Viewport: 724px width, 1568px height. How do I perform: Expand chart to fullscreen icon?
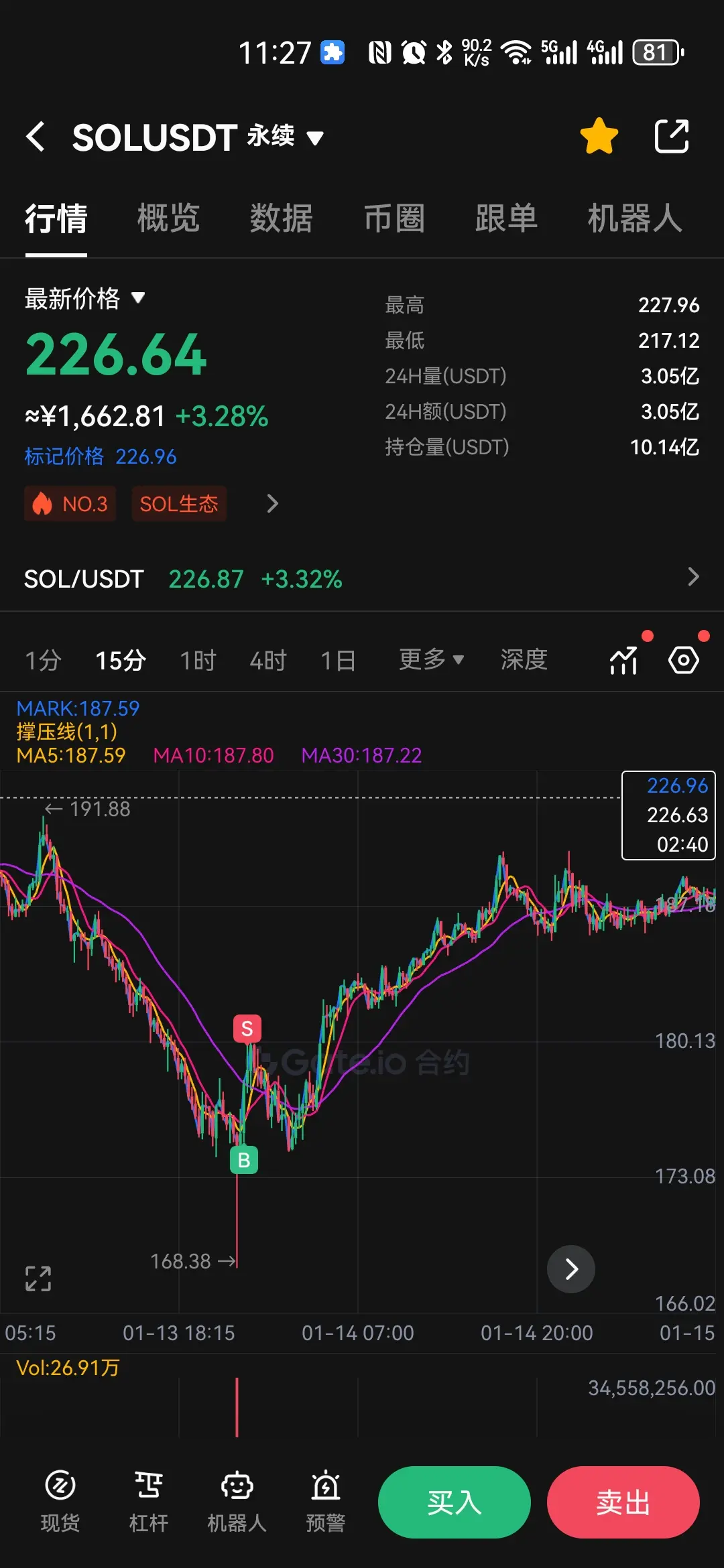pos(38,1279)
